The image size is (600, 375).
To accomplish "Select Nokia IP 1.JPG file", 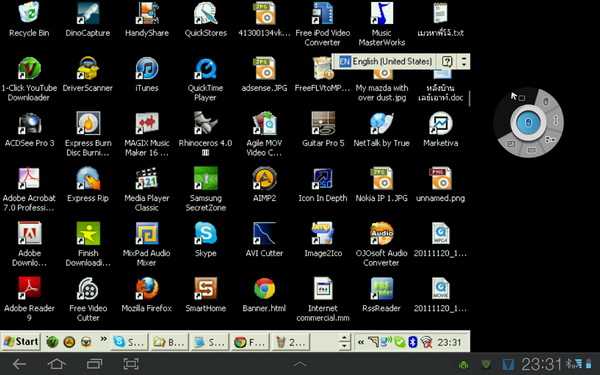I will pyautogui.click(x=382, y=184).
